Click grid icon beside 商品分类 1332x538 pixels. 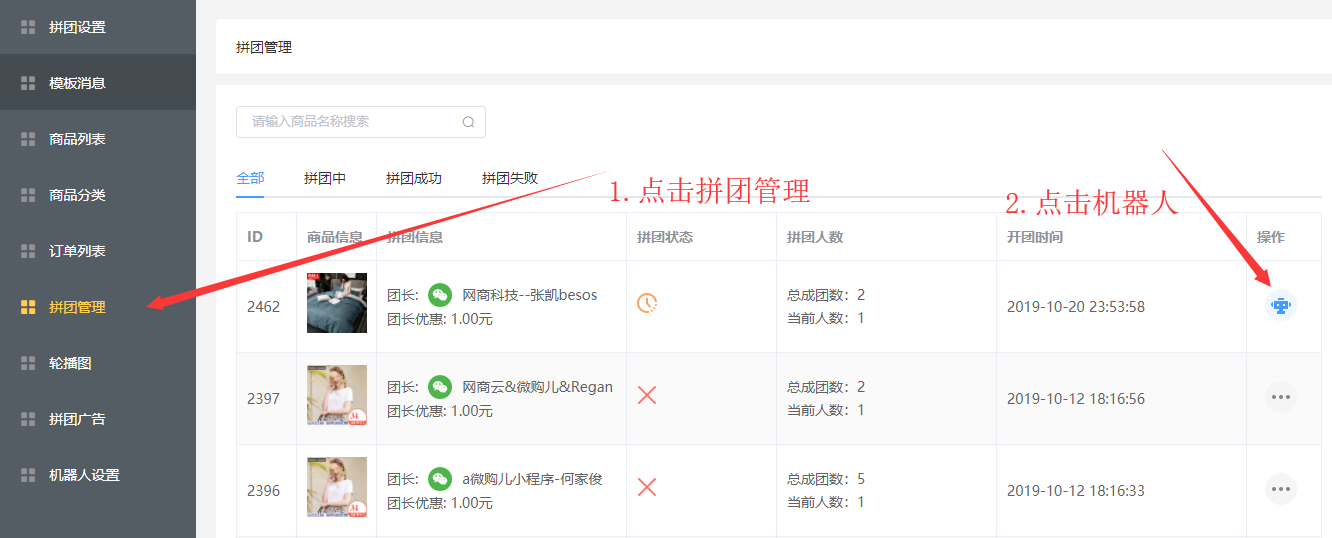pyautogui.click(x=28, y=195)
